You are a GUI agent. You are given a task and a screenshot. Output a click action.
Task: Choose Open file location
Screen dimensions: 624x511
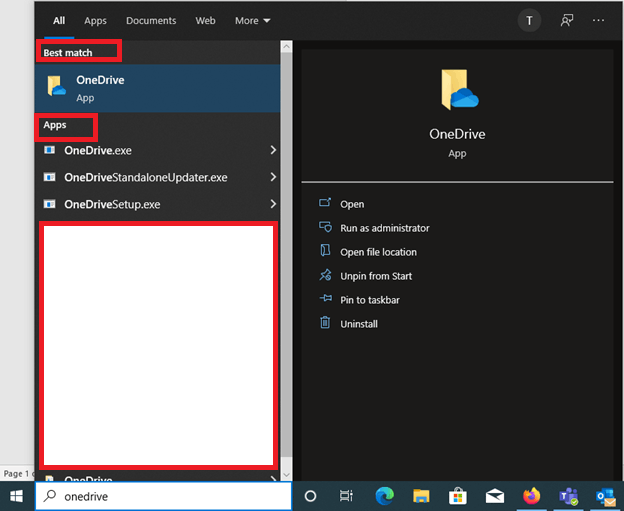378,252
